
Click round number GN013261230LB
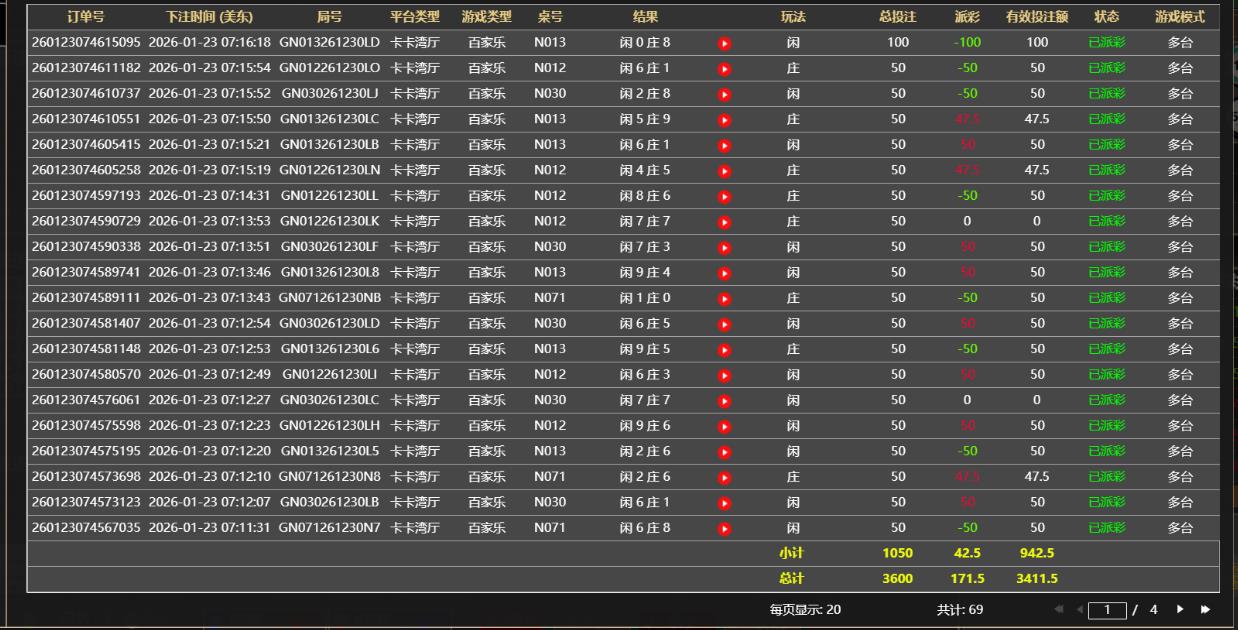click(x=329, y=145)
